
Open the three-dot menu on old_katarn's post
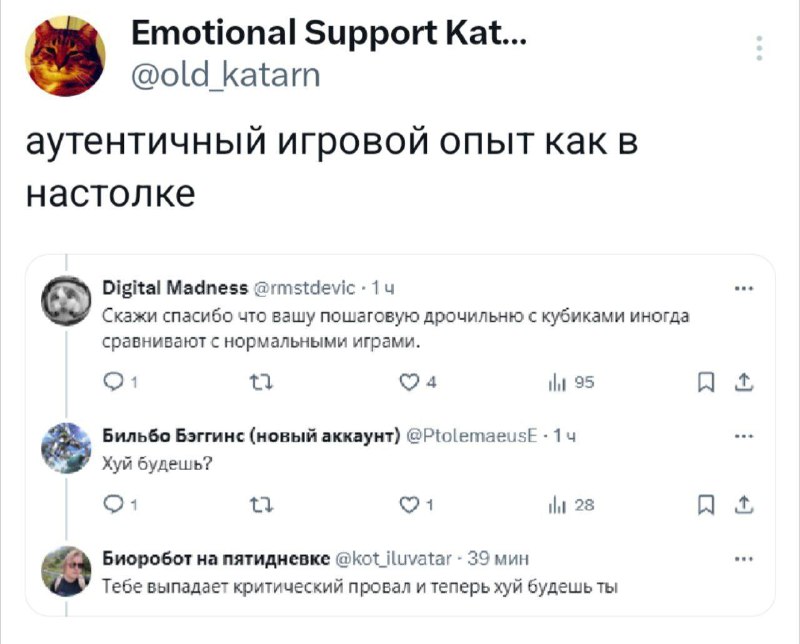760,48
